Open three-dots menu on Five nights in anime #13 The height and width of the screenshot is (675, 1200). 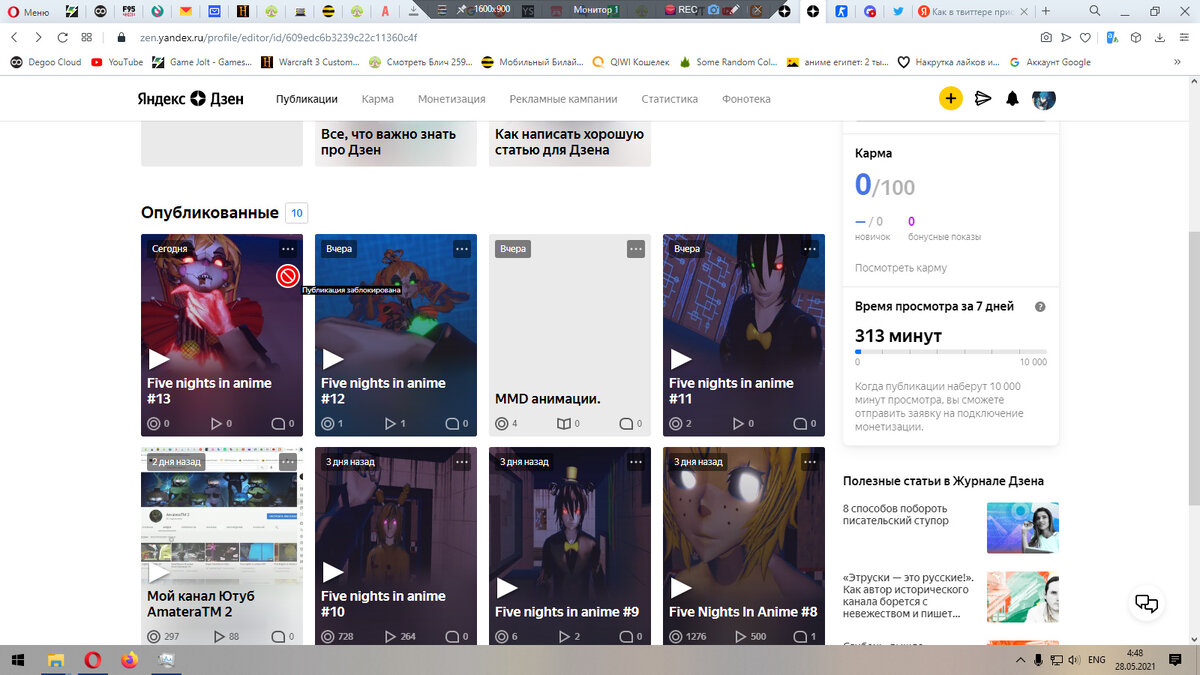(288, 248)
